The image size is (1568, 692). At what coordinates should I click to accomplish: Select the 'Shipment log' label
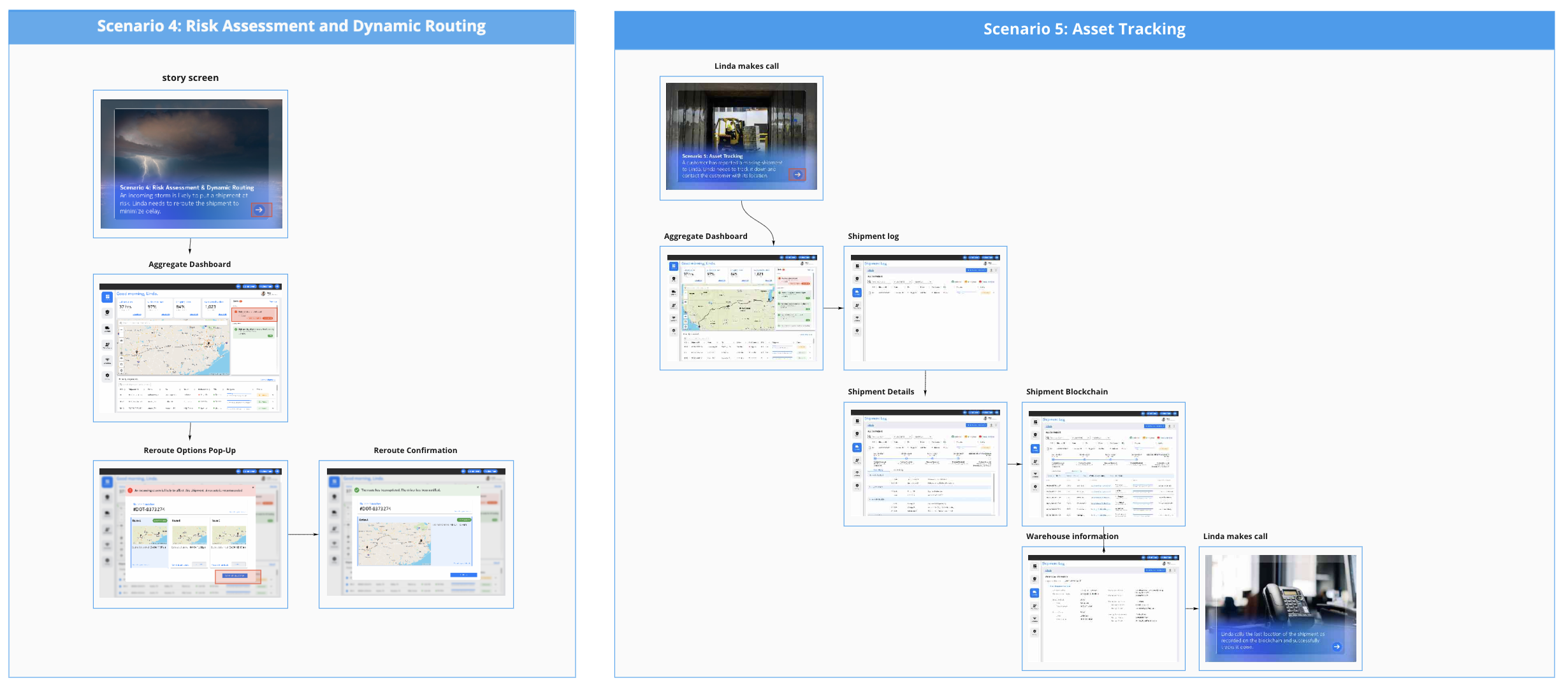click(873, 236)
